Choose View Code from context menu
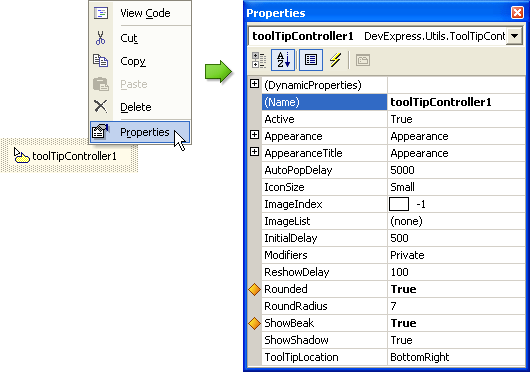This screenshot has height=372, width=530. click(145, 13)
